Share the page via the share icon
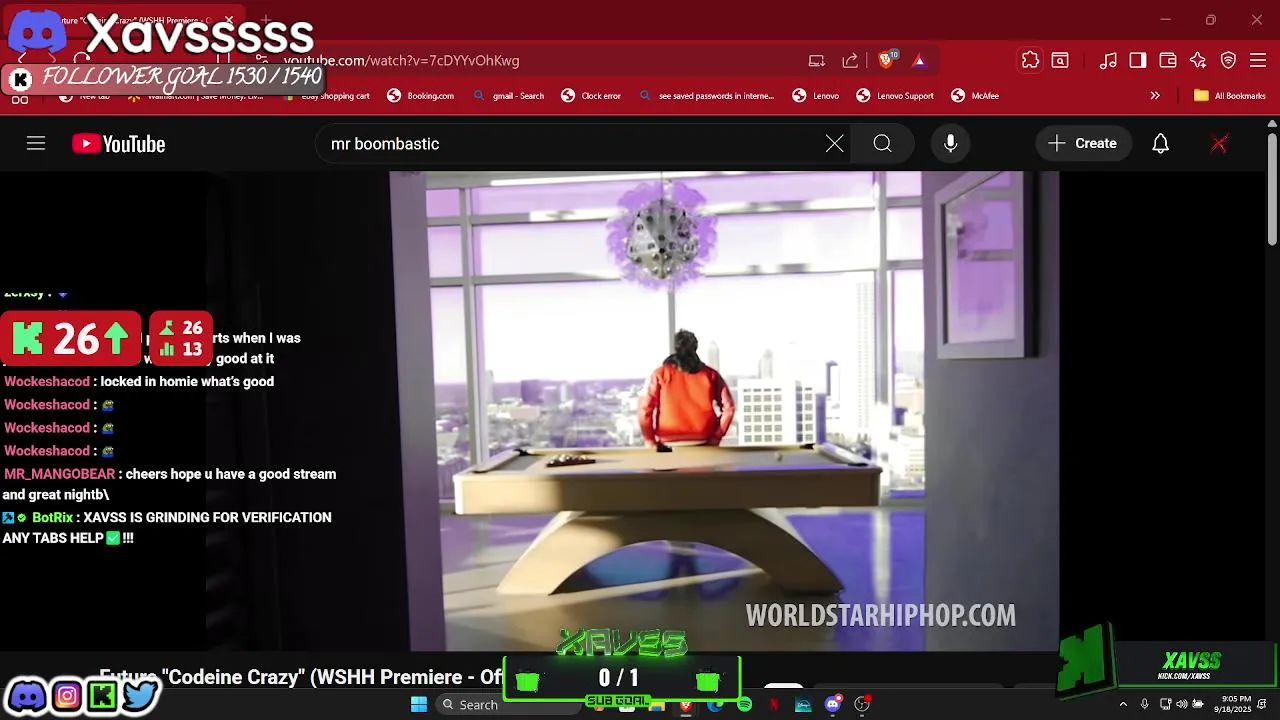The height and width of the screenshot is (720, 1280). click(850, 61)
